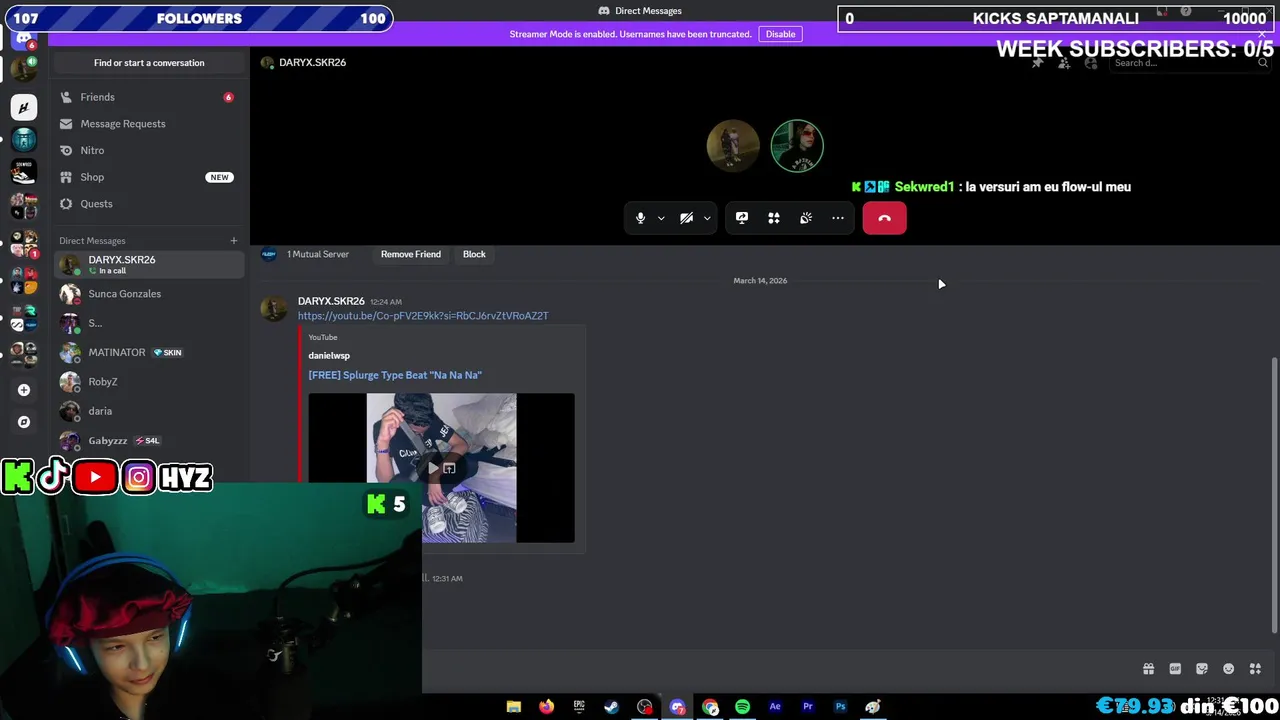The height and width of the screenshot is (720, 1280).
Task: Open the teal temple server icon
Action: click(x=24, y=140)
